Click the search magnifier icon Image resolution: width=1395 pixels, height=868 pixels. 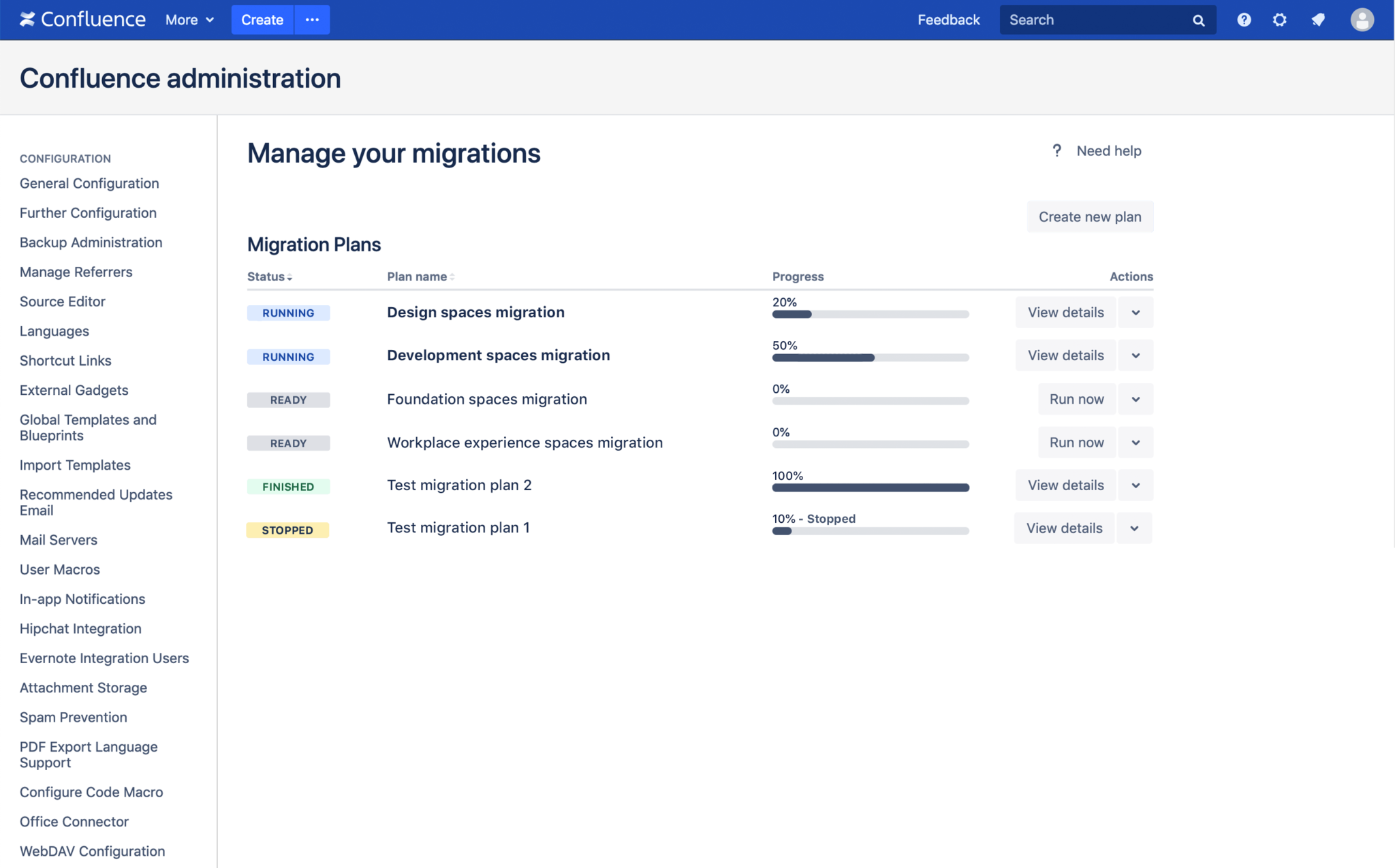click(x=1200, y=20)
